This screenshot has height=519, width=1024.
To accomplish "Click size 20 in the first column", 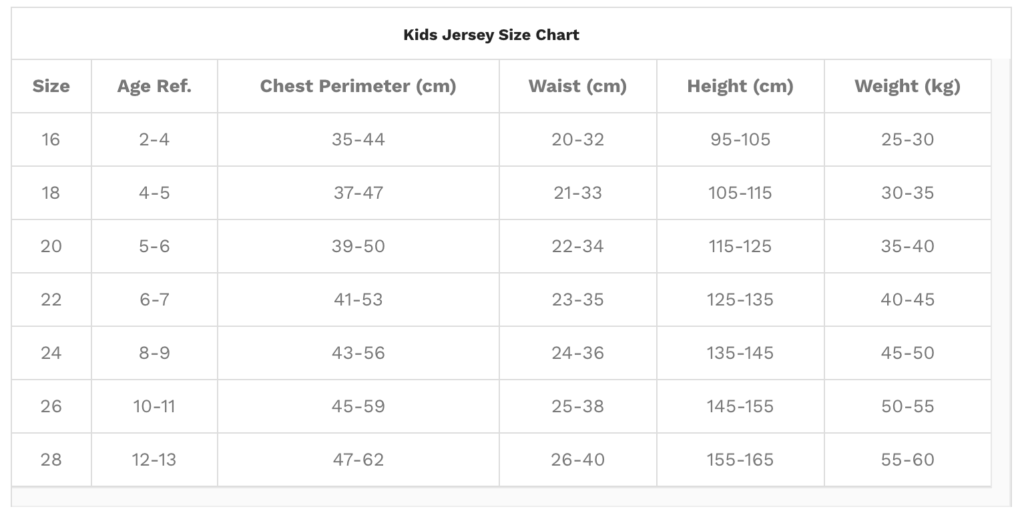I will point(51,246).
